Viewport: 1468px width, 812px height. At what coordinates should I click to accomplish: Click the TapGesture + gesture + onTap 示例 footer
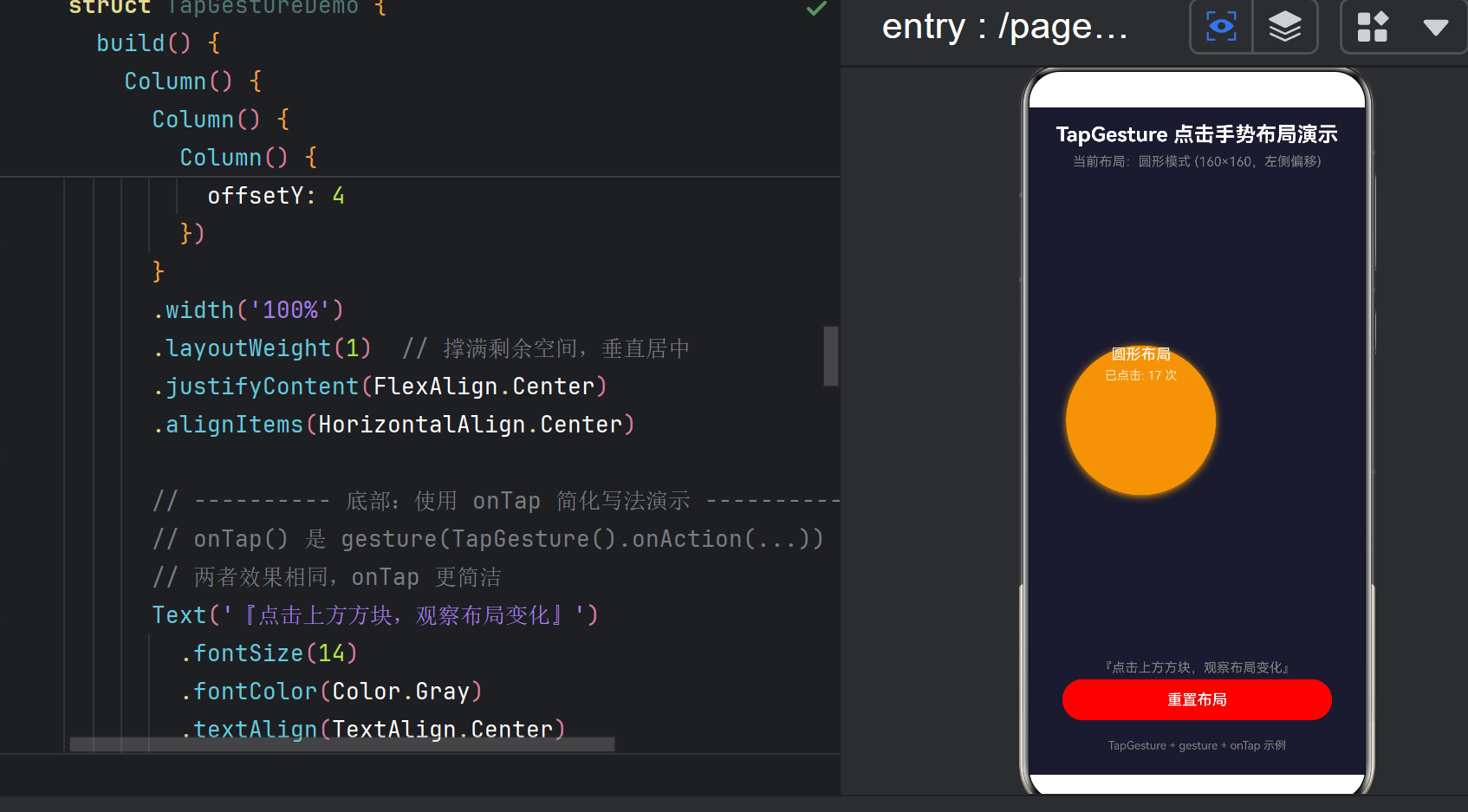1197,745
